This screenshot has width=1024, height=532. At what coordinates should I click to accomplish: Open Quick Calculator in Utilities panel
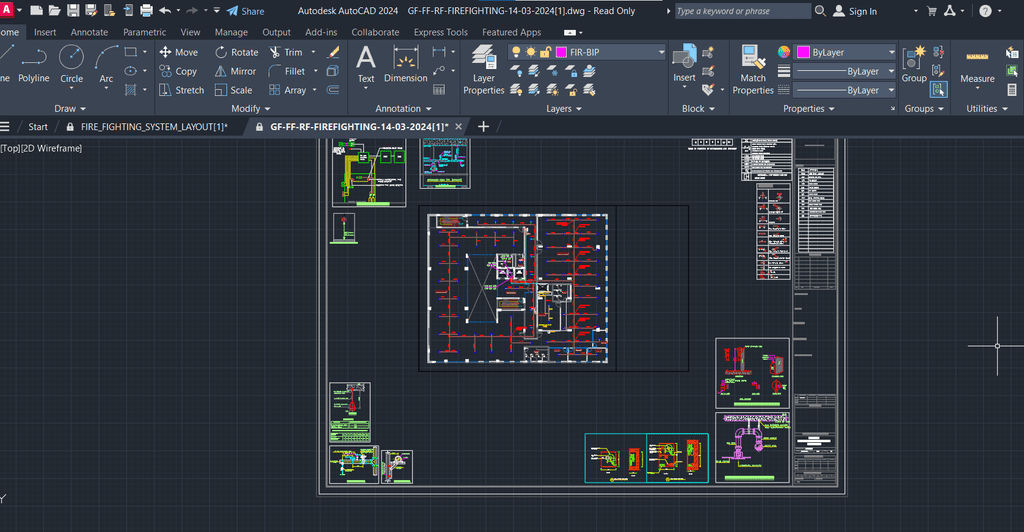pyautogui.click(x=1012, y=89)
